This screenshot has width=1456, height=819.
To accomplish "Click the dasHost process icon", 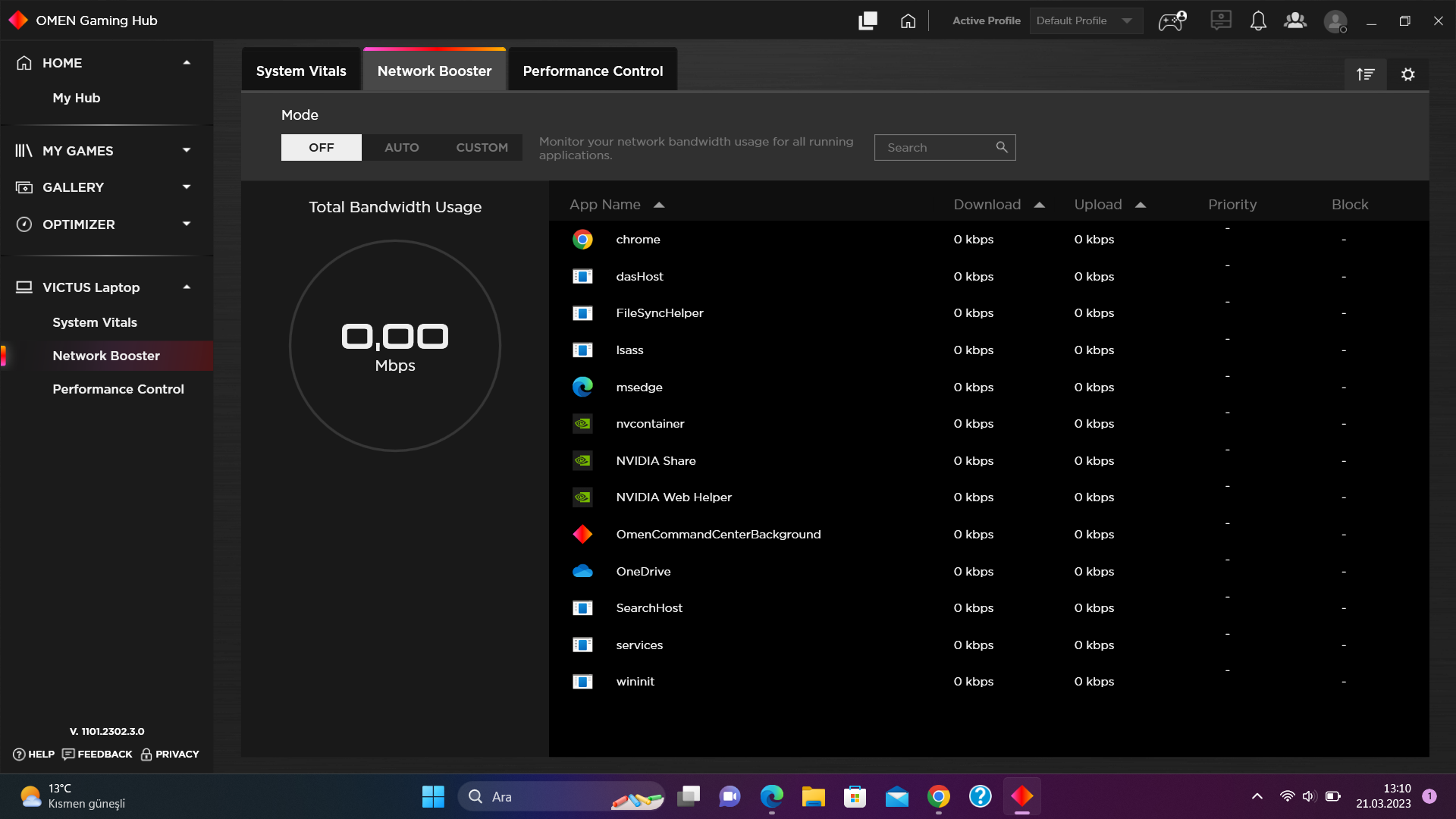I will [x=582, y=276].
